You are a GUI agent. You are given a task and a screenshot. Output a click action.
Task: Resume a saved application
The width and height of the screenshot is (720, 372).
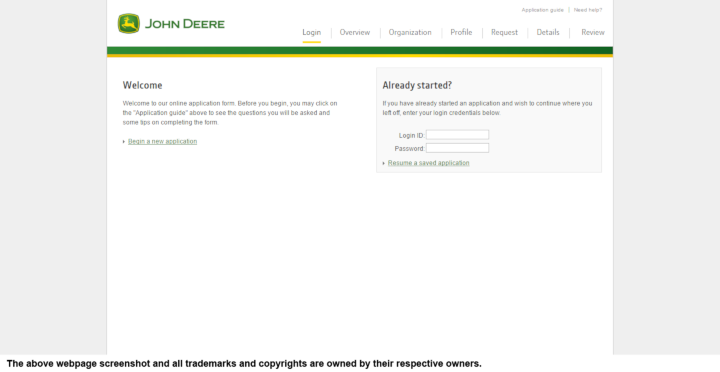coord(428,163)
